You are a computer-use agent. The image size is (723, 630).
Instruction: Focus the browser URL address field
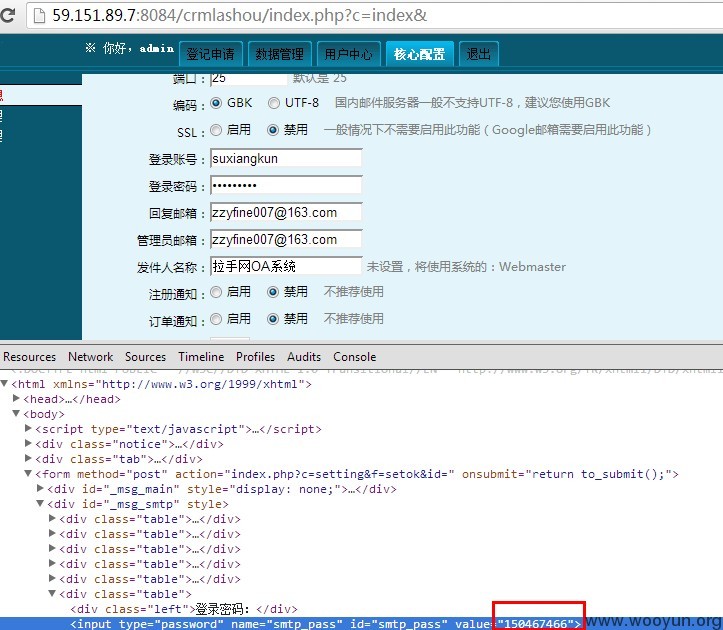[374, 16]
